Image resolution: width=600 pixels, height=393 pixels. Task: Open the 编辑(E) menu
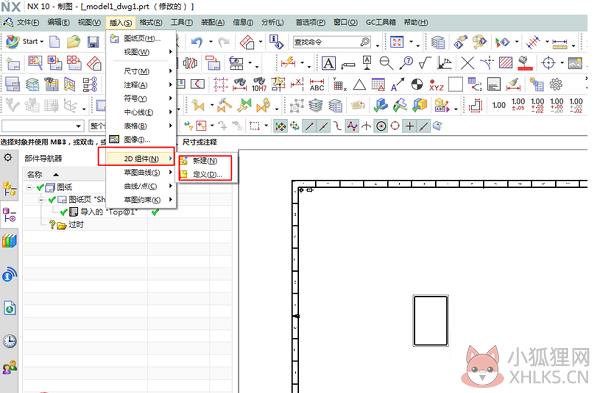(x=59, y=22)
